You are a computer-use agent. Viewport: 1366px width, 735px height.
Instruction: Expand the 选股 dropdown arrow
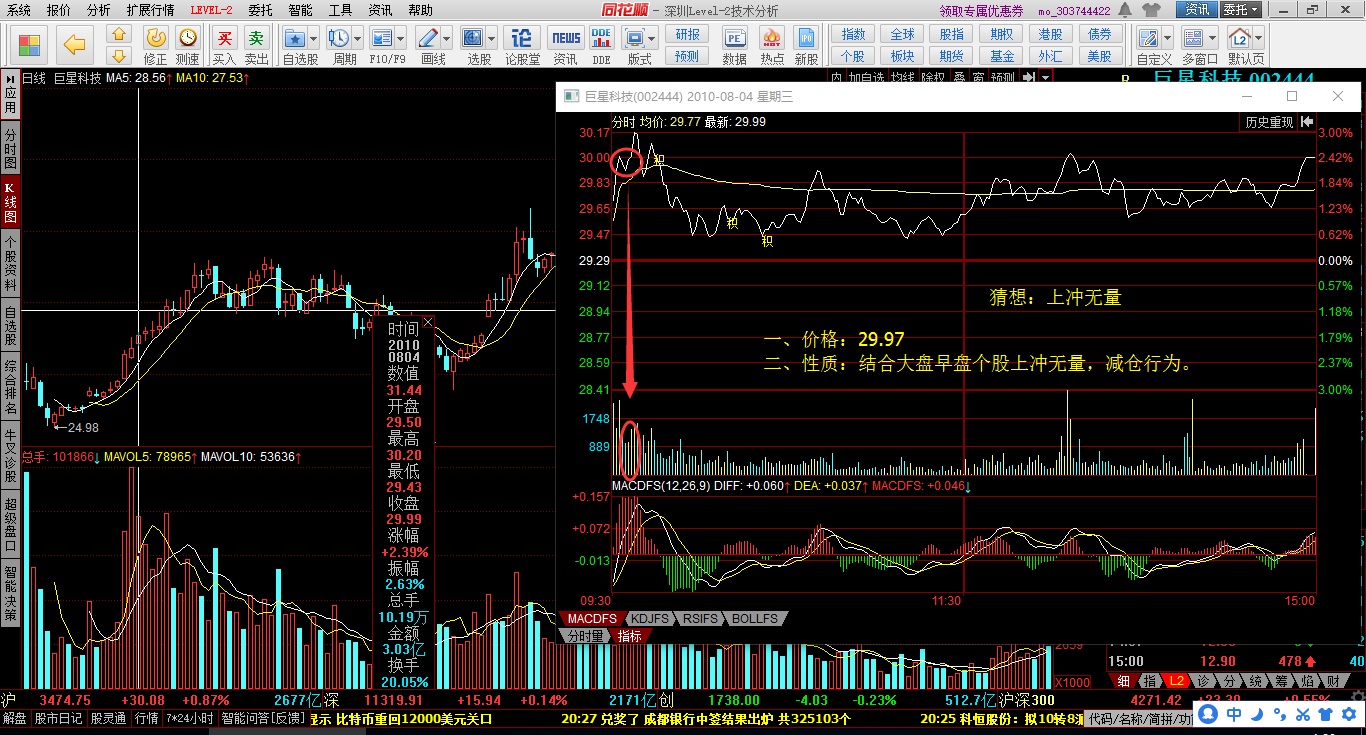pos(490,38)
